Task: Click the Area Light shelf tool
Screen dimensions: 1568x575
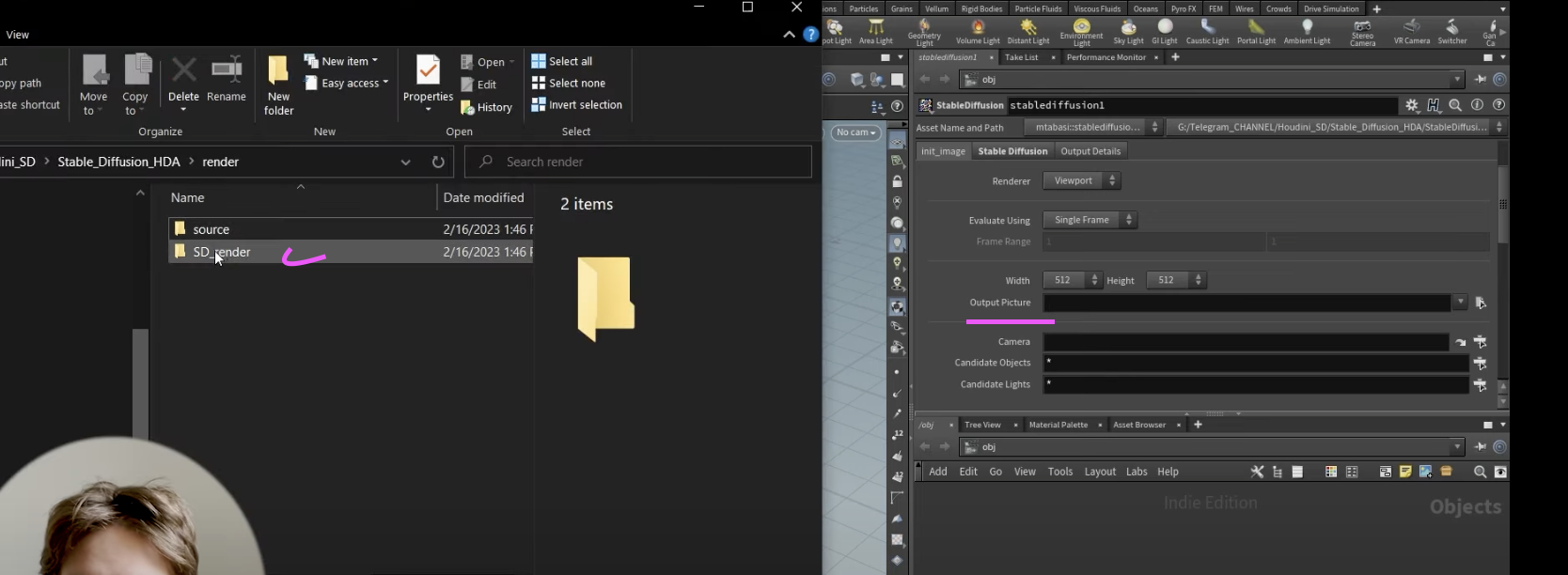Action: pyautogui.click(x=876, y=31)
